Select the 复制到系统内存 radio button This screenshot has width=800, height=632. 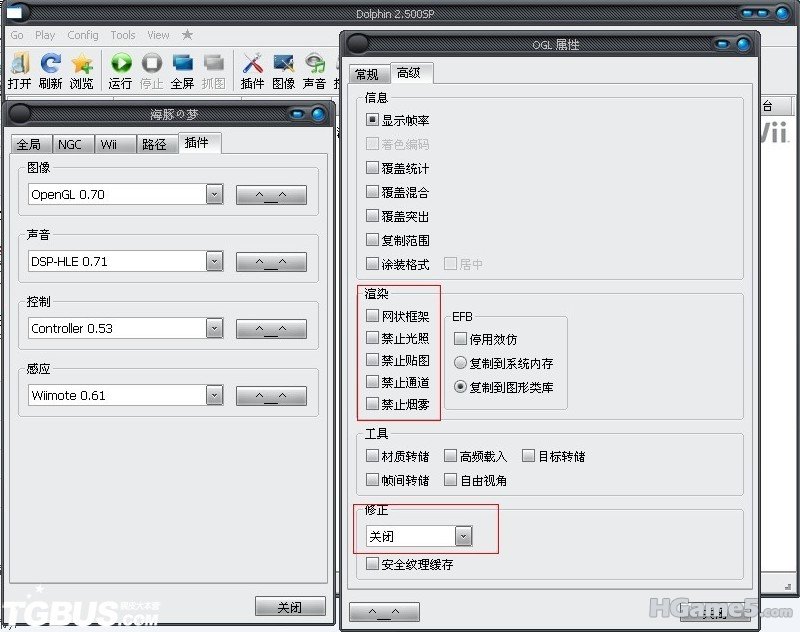coord(461,363)
